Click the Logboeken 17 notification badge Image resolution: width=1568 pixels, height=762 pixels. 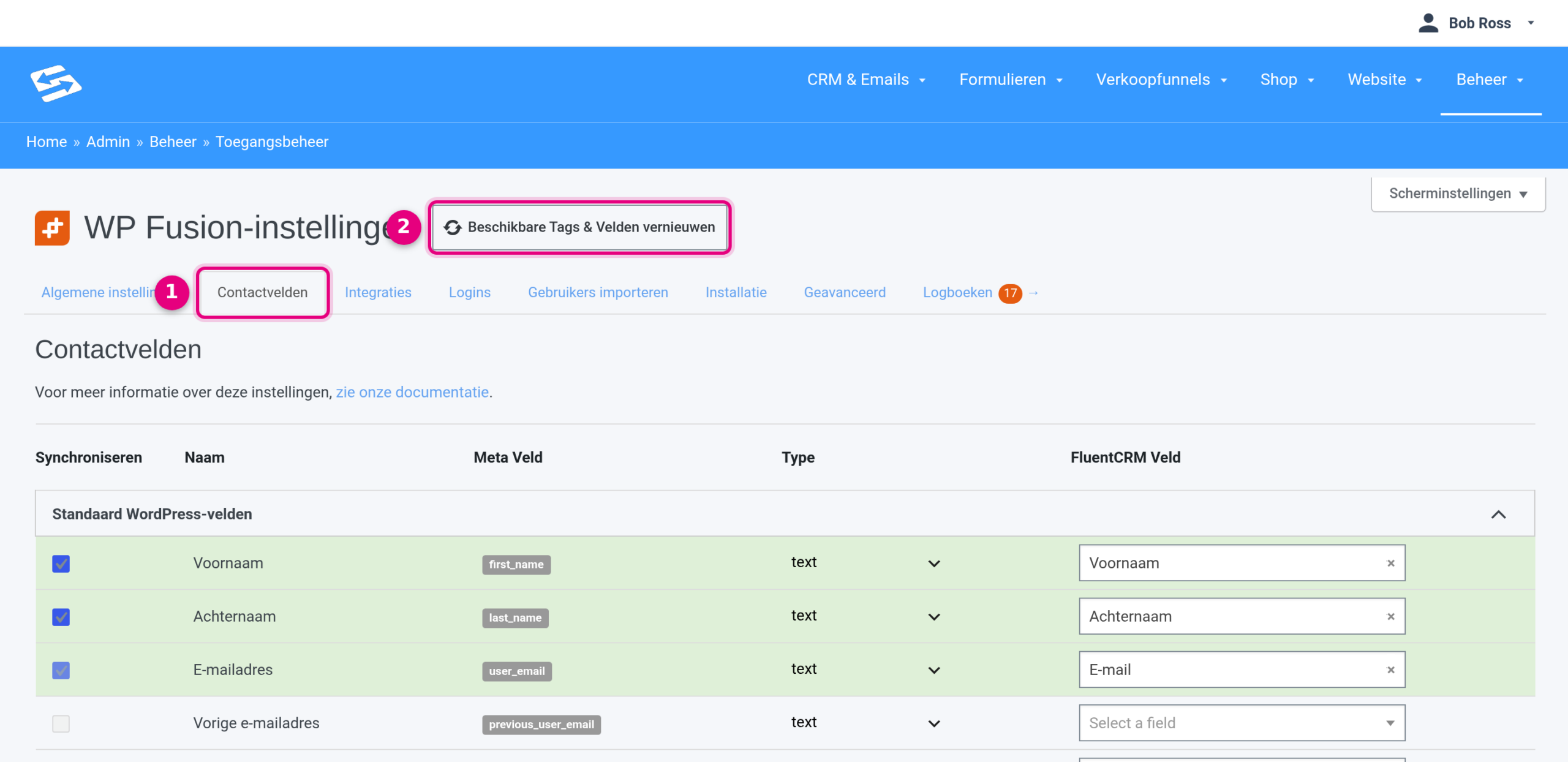tap(1010, 293)
